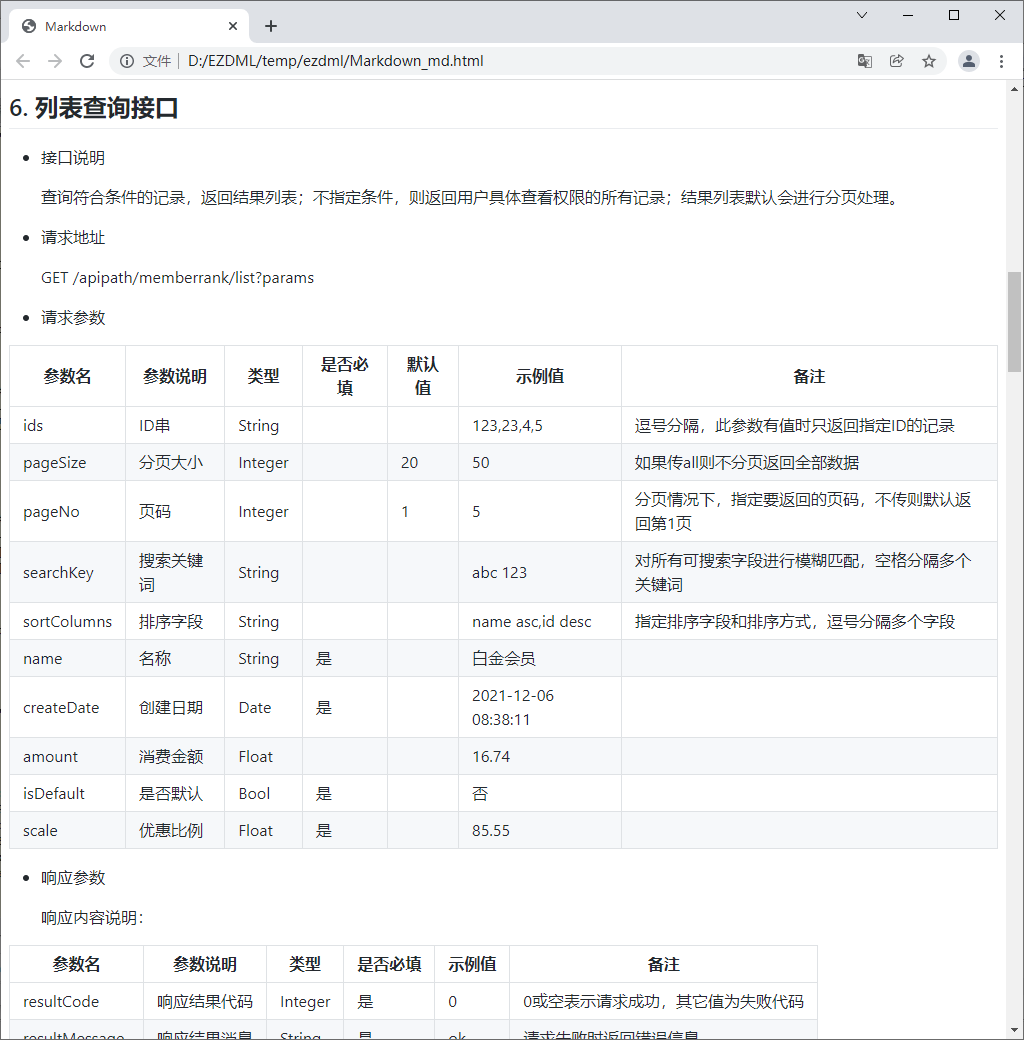Open the Chrome profile avatar

[x=968, y=61]
